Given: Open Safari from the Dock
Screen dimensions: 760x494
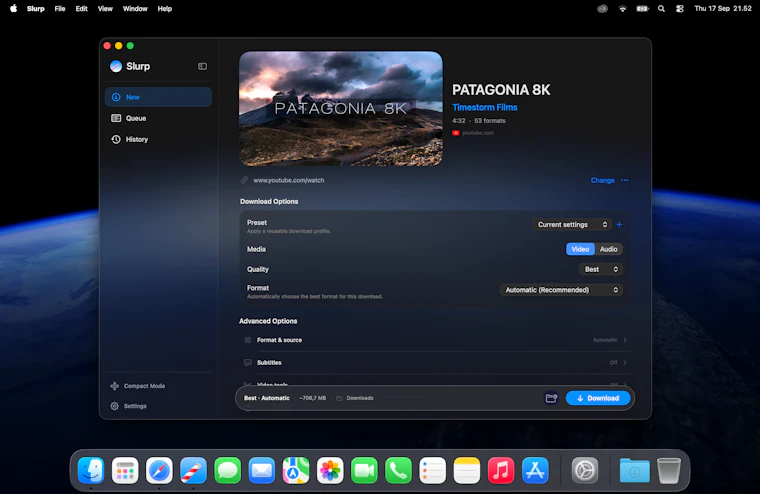Looking at the screenshot, I should point(159,470).
